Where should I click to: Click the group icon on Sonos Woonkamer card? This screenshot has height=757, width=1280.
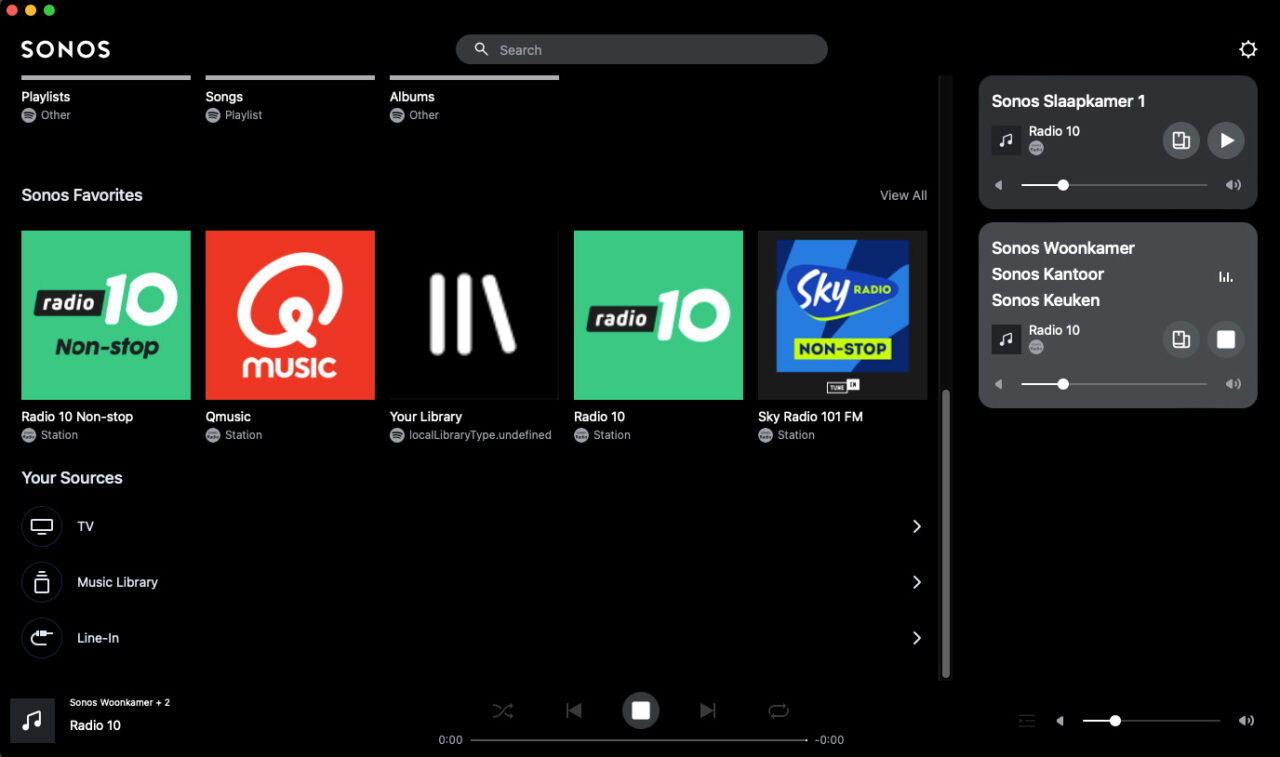(1180, 339)
